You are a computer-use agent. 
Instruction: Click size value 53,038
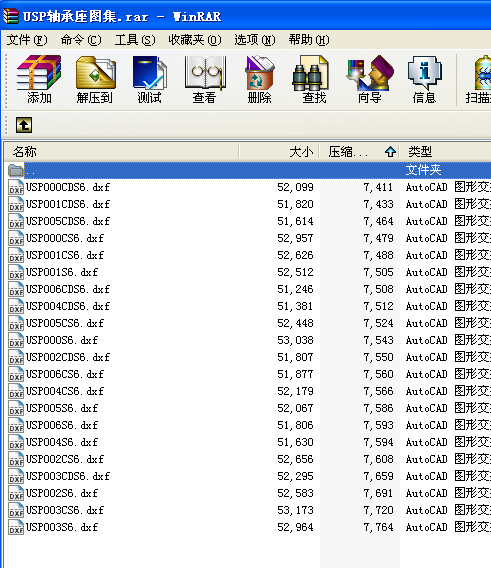pos(295,340)
